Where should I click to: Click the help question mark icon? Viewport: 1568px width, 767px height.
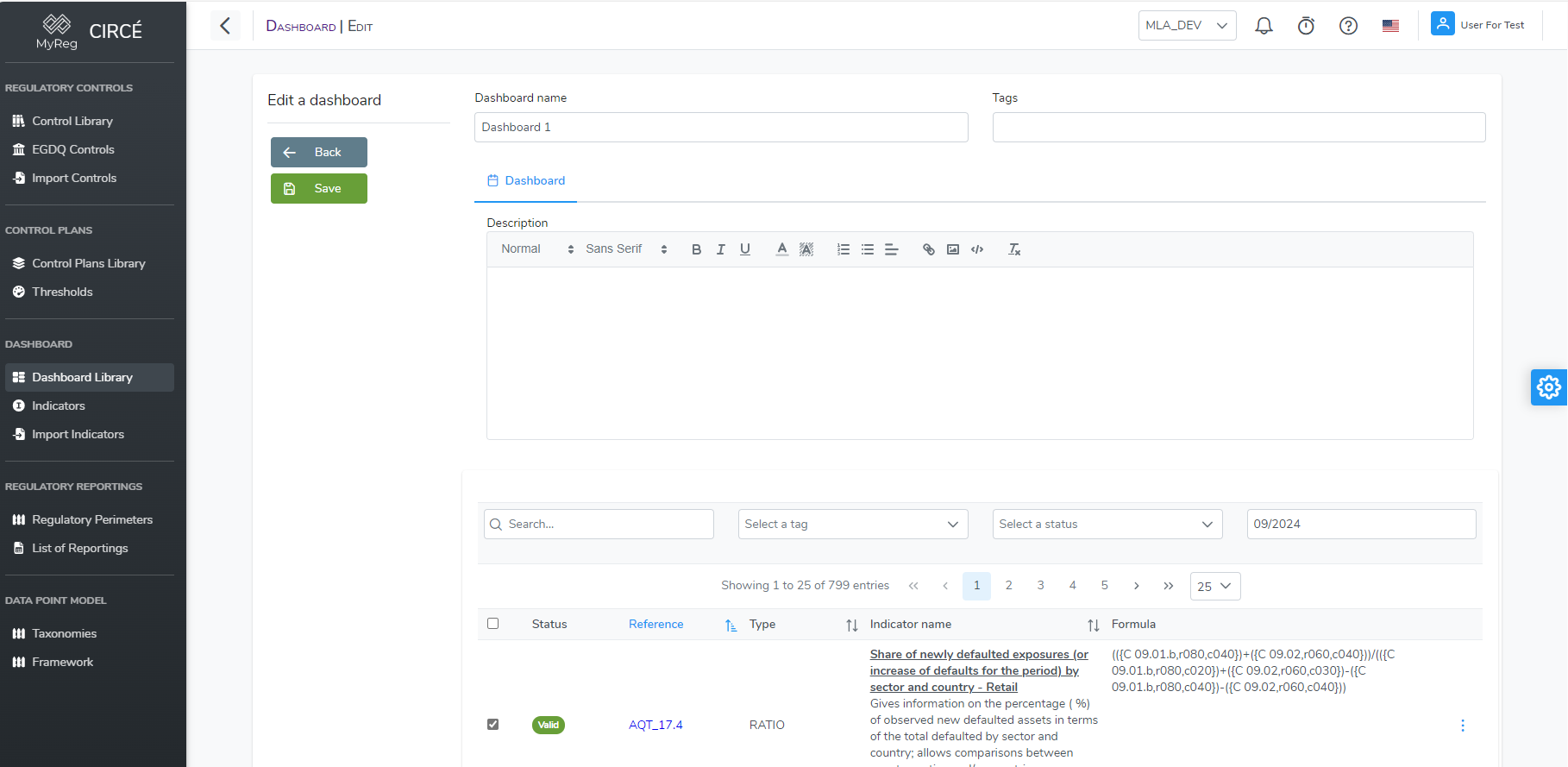(1348, 26)
